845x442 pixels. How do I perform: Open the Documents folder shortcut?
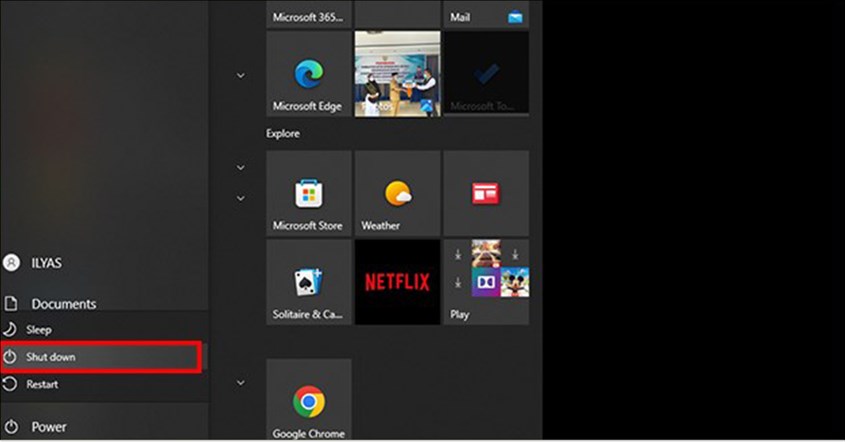[x=104, y=303]
